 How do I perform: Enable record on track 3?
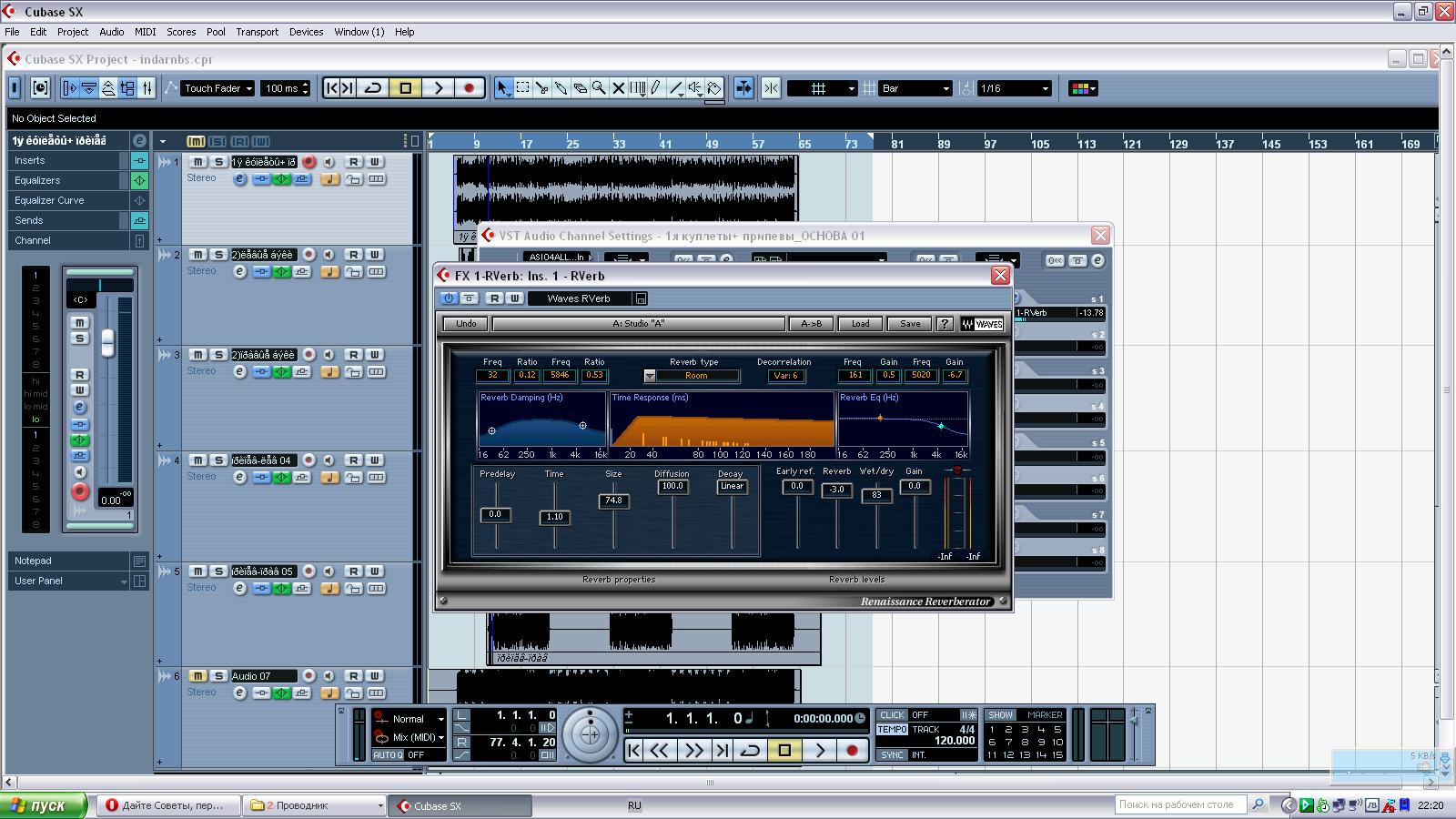[x=308, y=355]
